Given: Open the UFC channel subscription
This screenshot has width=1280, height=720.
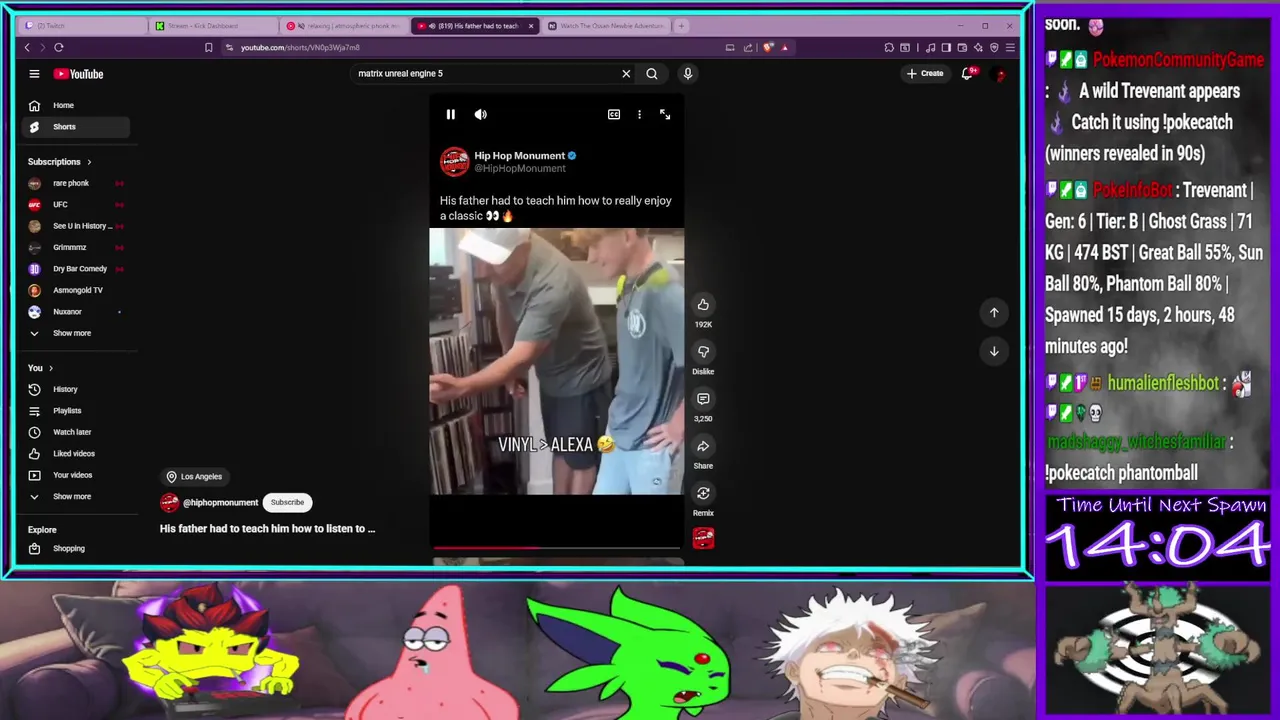Looking at the screenshot, I should pos(76,204).
